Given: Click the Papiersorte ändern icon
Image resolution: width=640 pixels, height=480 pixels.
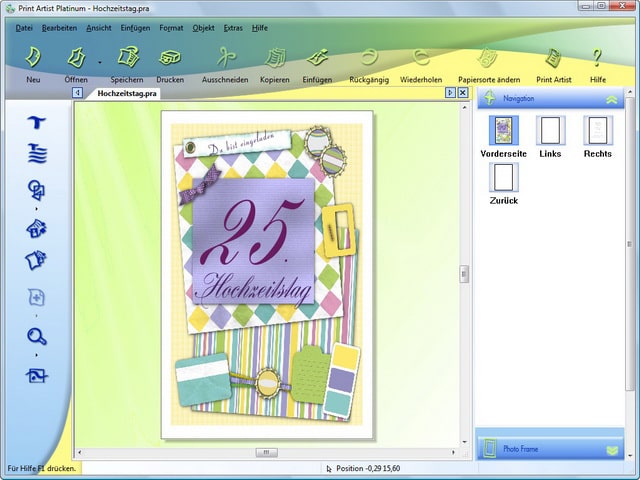Looking at the screenshot, I should pos(489,59).
